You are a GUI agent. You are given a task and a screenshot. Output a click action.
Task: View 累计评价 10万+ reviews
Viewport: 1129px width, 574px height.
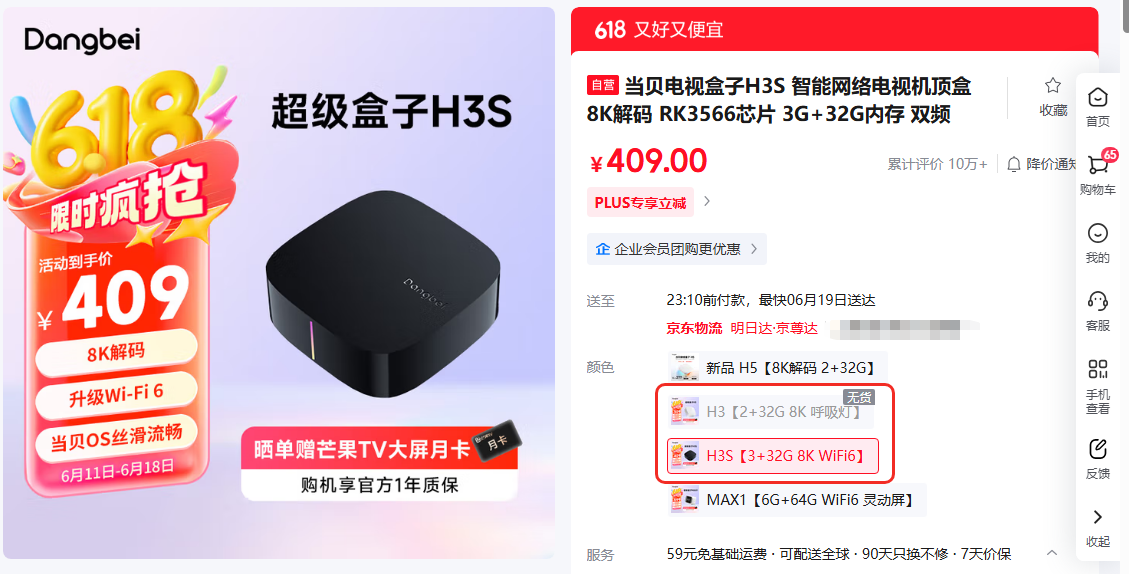pos(937,164)
